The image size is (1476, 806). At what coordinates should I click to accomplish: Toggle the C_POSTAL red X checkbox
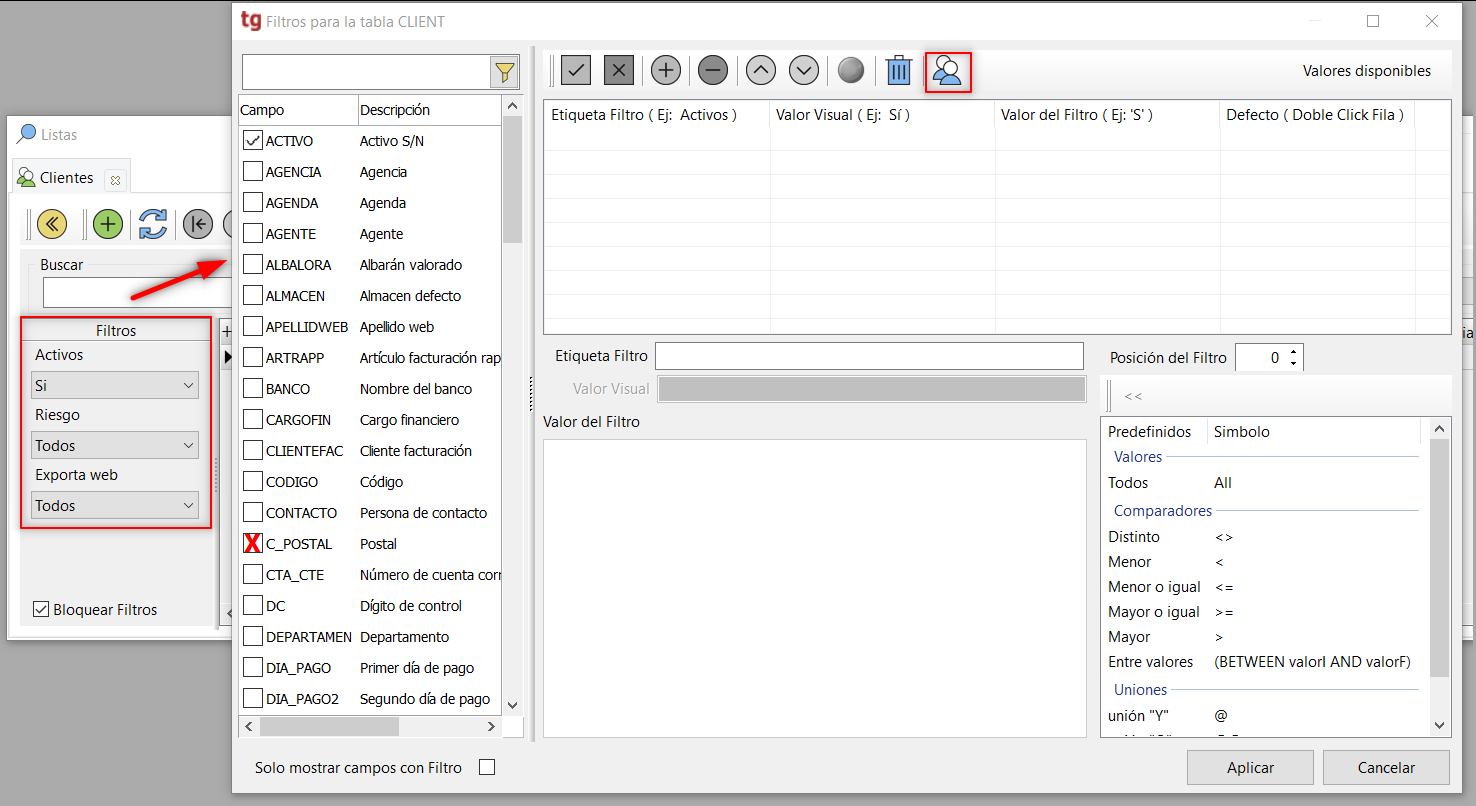click(x=253, y=544)
